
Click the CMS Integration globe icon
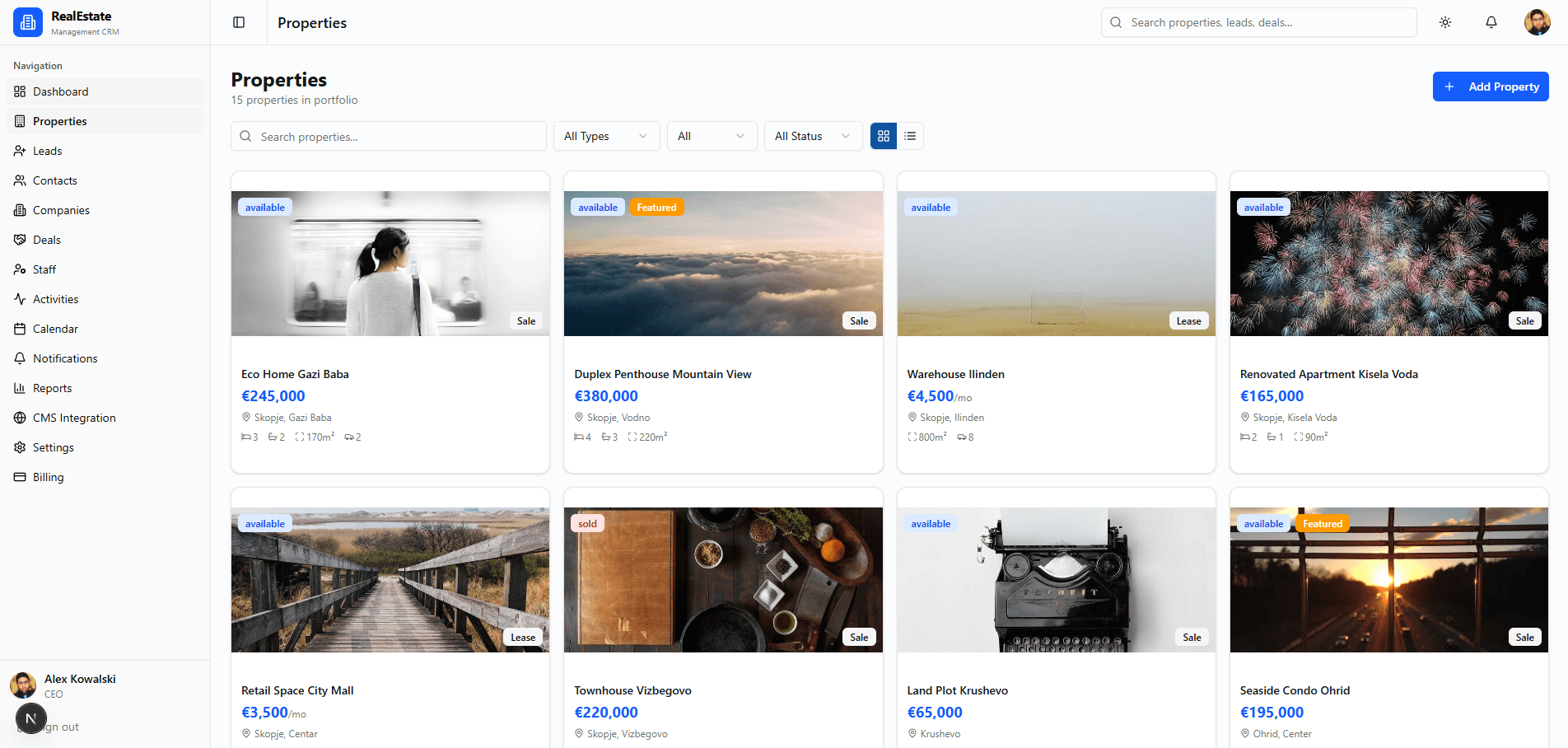pos(20,418)
